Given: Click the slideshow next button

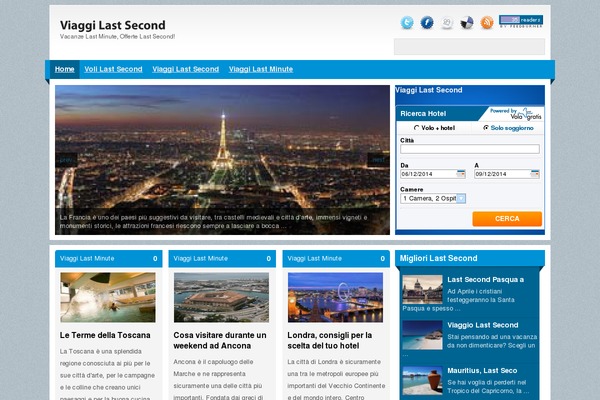Looking at the screenshot, I should pyautogui.click(x=378, y=160).
